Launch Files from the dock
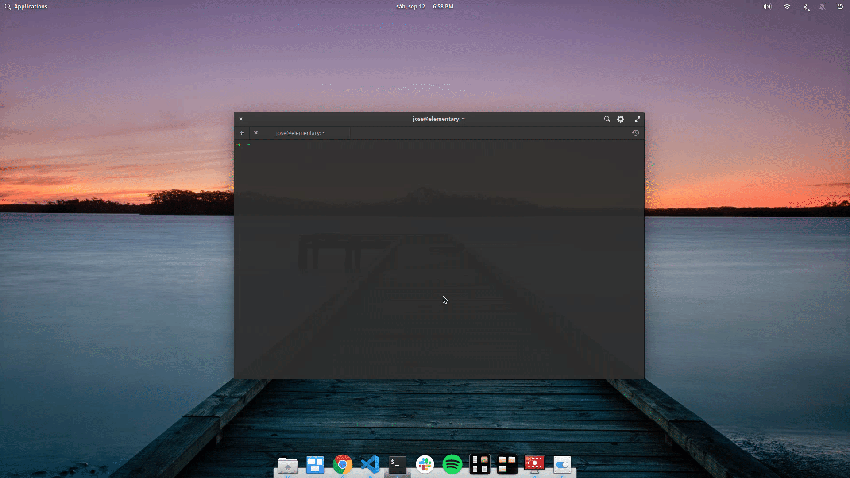 tap(287, 464)
